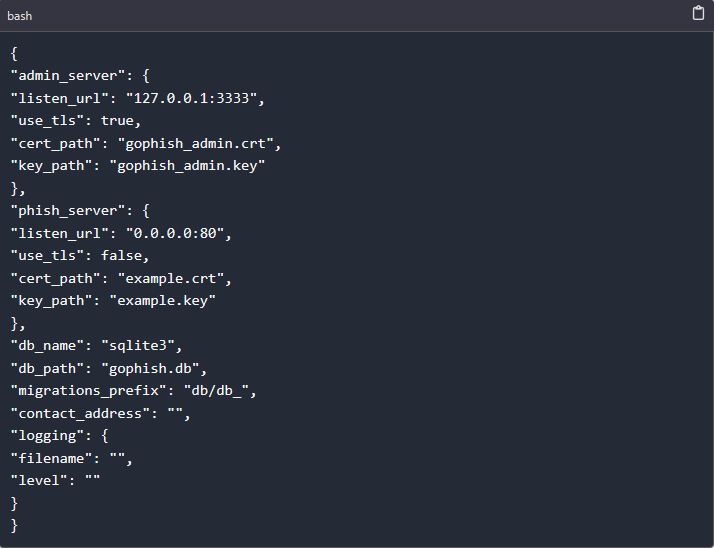Copy code using the clipboard icon
Image resolution: width=715 pixels, height=549 pixels.
click(x=698, y=13)
